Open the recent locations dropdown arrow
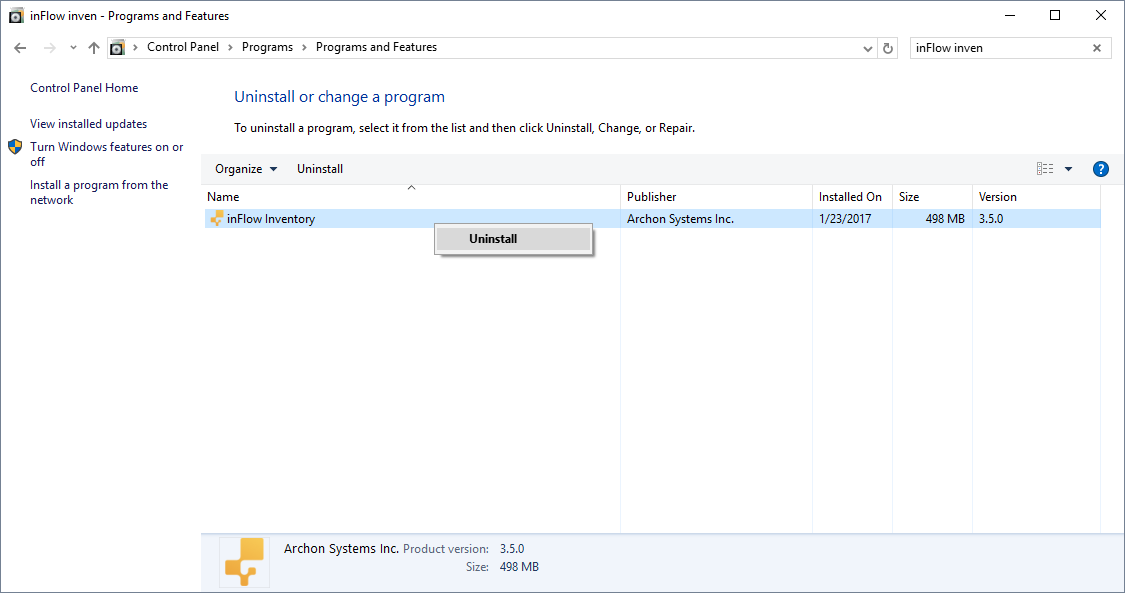Image resolution: width=1125 pixels, height=593 pixels. point(73,48)
